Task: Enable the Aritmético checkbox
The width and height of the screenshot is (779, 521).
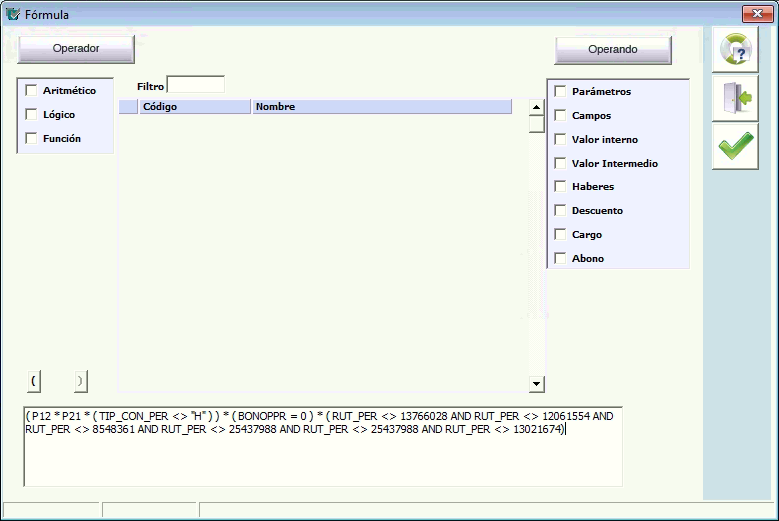Action: 31,91
